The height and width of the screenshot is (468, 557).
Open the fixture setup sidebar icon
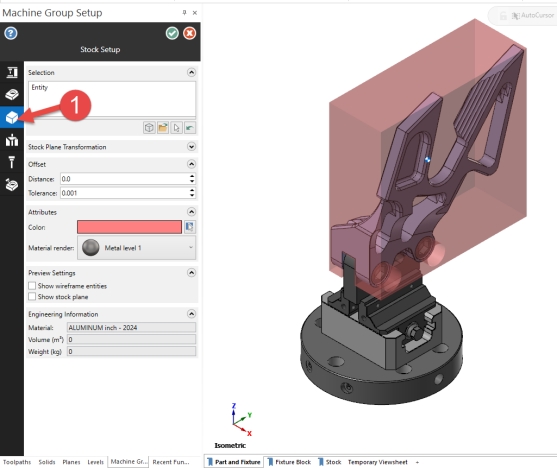coord(12,140)
